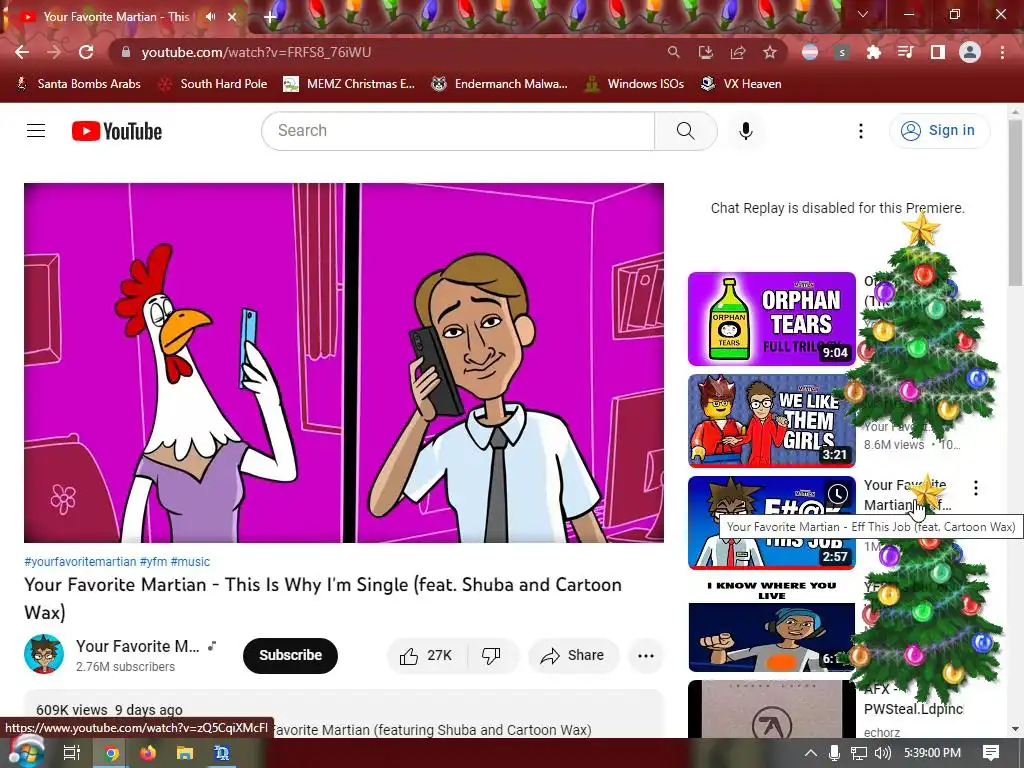Click the #yourfavoritemartian hashtag
Image resolution: width=1024 pixels, height=768 pixels.
coord(80,562)
